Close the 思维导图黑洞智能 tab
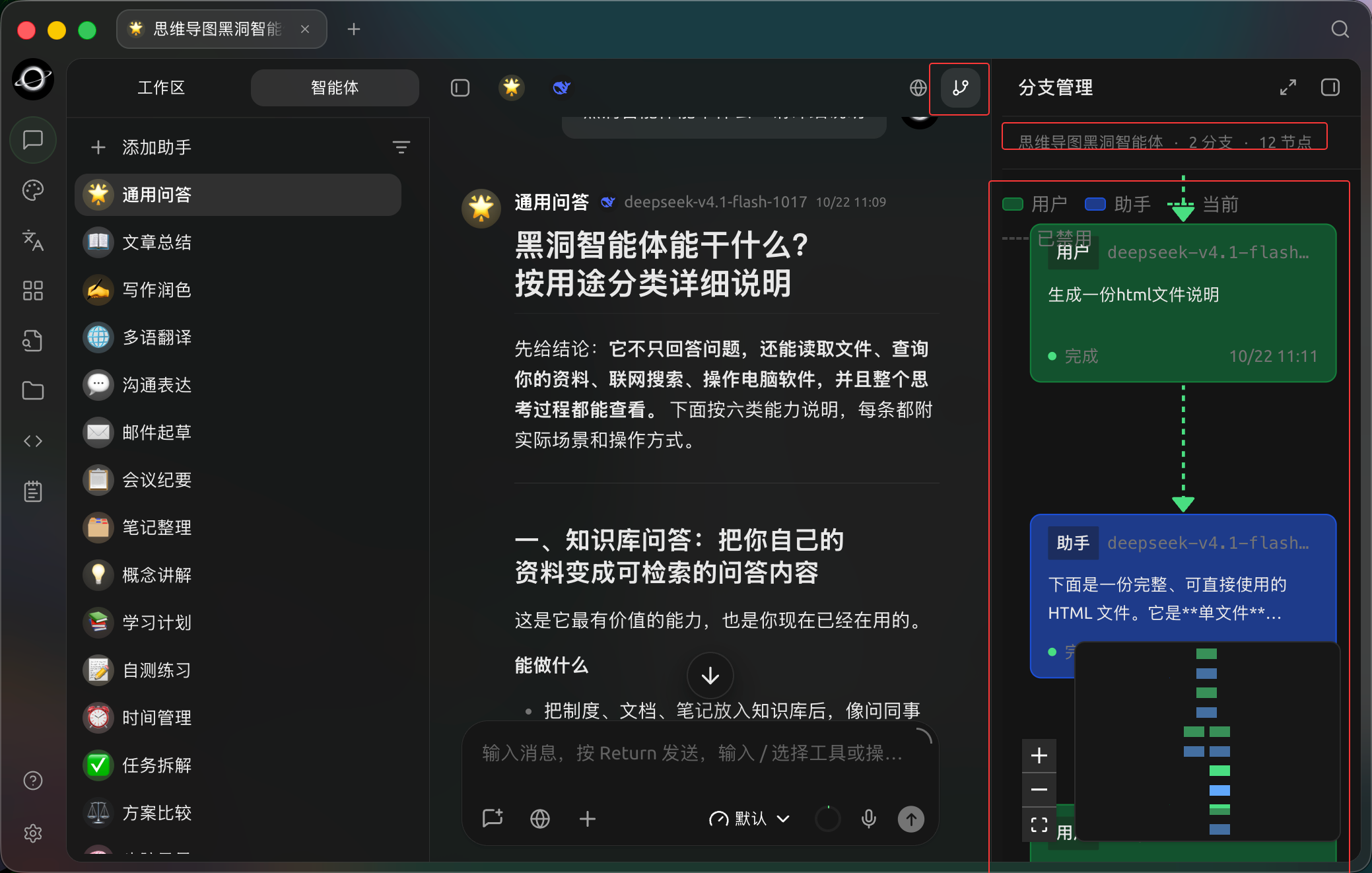This screenshot has height=873, width=1372. (x=305, y=29)
